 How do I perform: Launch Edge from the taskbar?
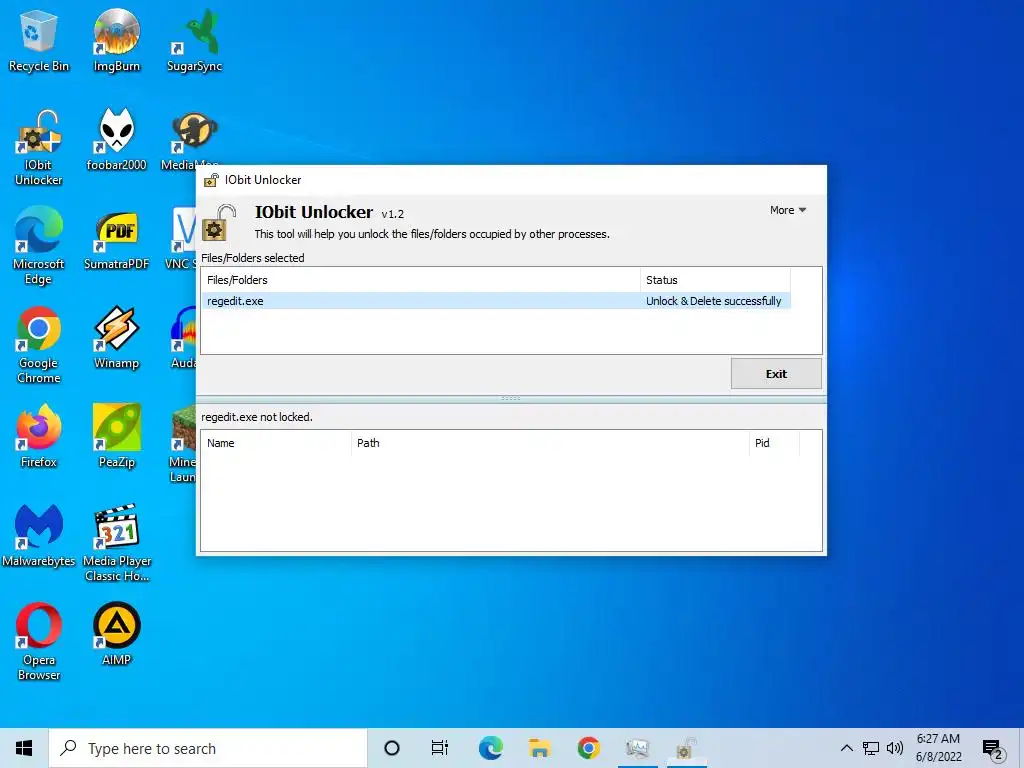click(x=490, y=748)
